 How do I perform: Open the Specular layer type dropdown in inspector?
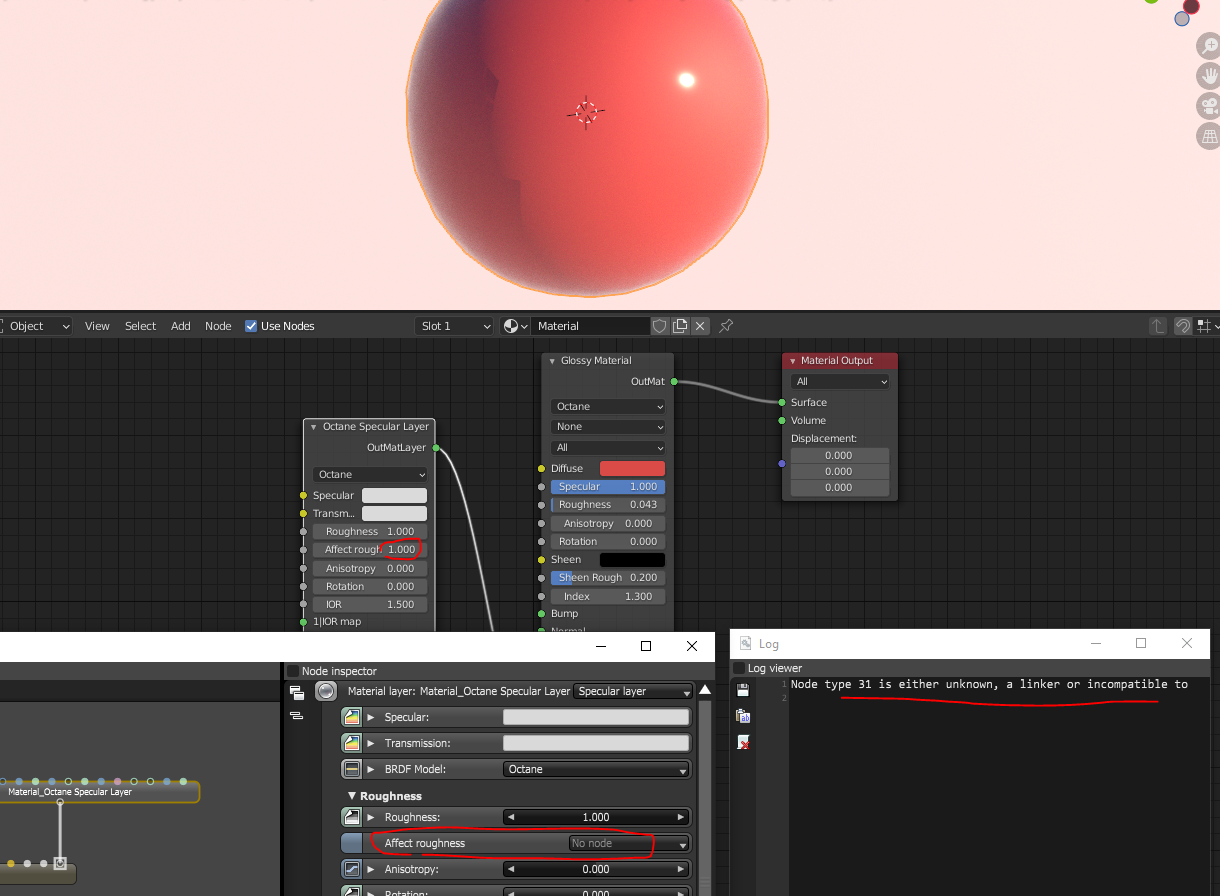pyautogui.click(x=634, y=691)
